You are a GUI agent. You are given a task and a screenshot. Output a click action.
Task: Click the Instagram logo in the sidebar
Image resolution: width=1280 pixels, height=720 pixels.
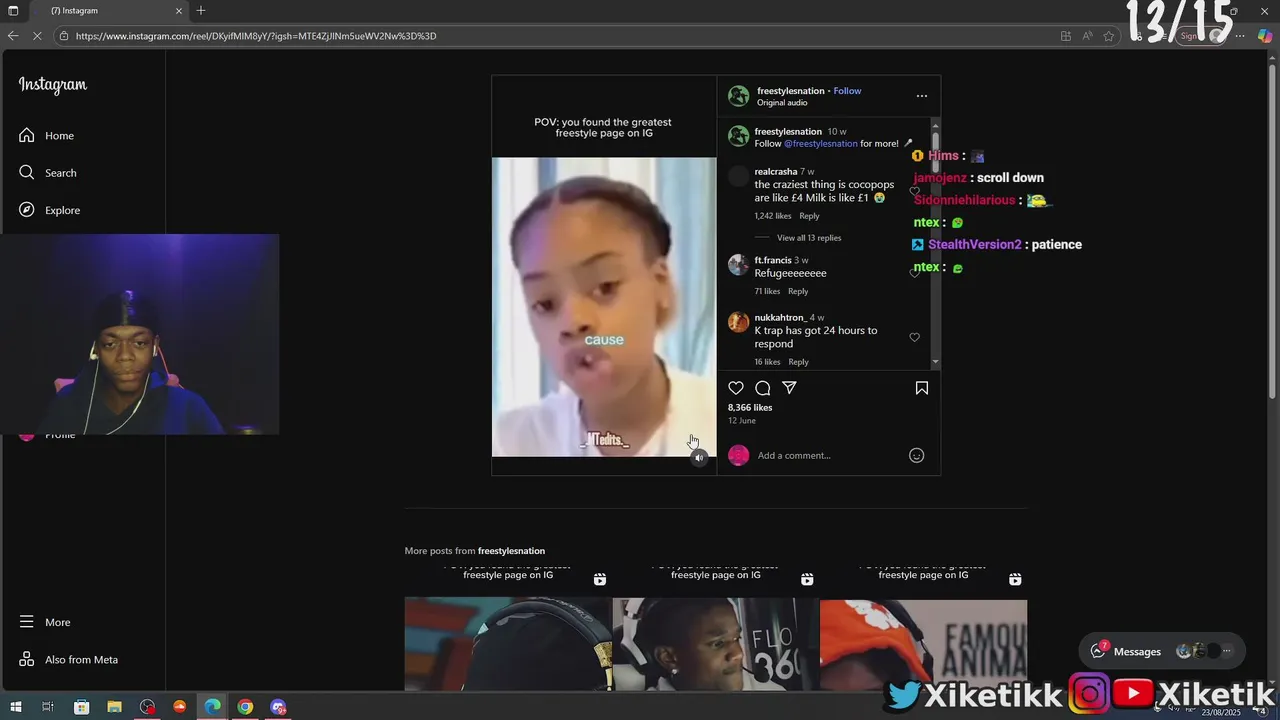[x=53, y=85]
